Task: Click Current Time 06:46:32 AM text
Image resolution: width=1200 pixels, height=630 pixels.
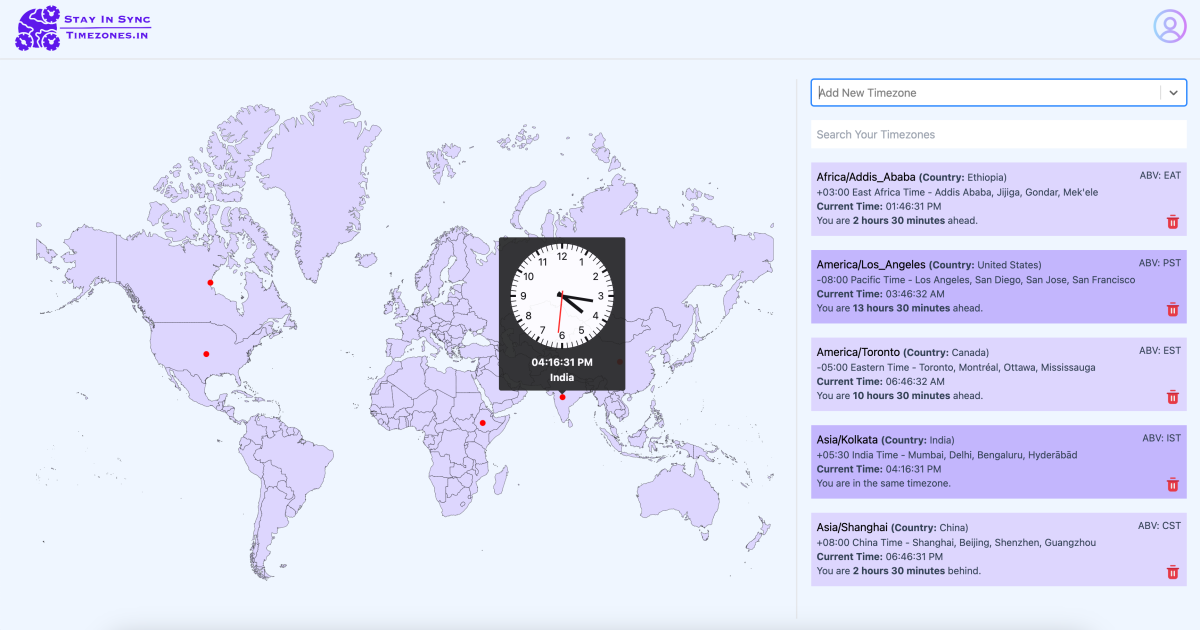Action: pos(881,381)
